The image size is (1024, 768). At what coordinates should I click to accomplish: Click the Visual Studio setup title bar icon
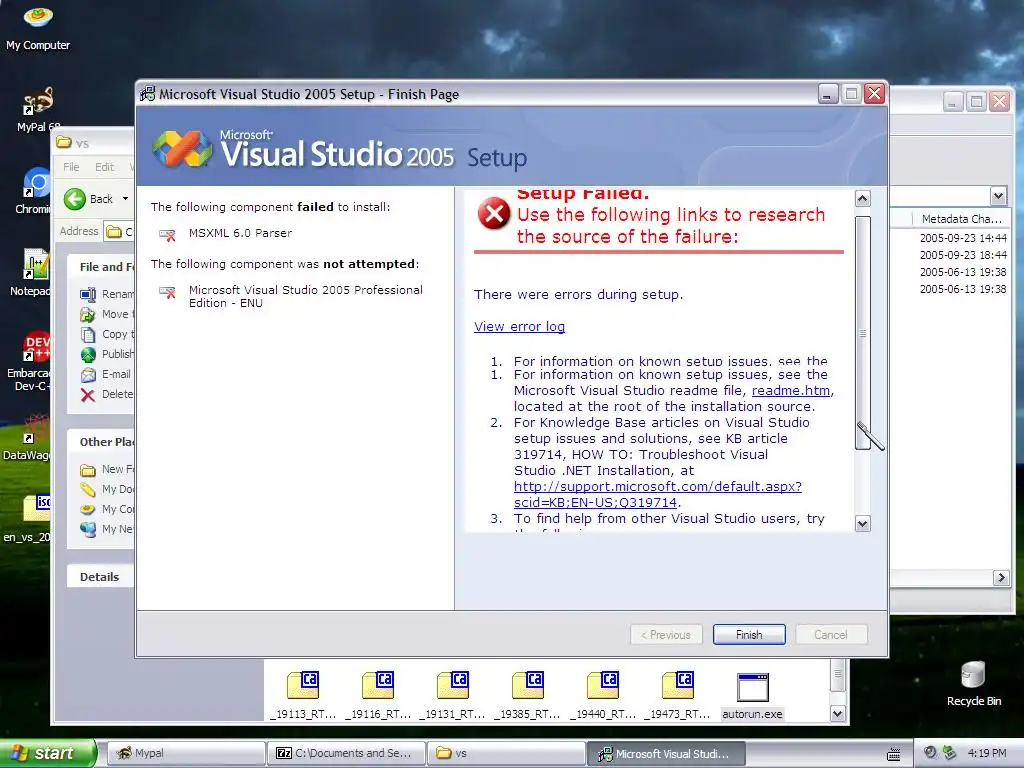148,94
